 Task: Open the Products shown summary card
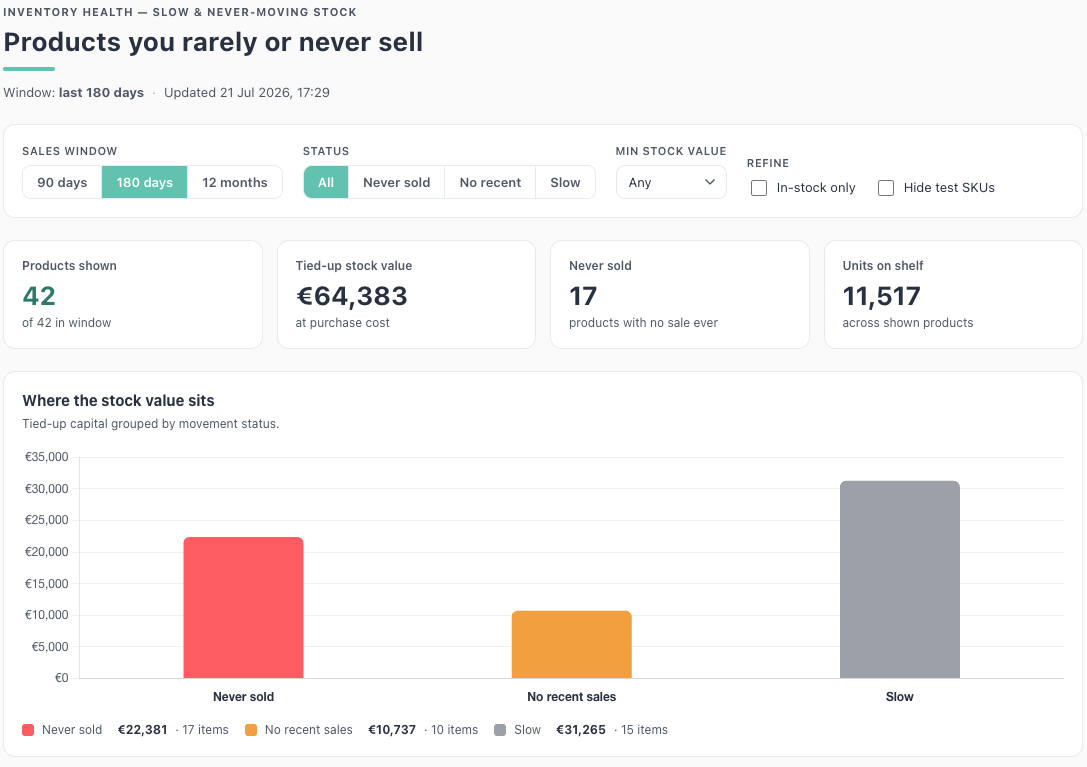133,294
